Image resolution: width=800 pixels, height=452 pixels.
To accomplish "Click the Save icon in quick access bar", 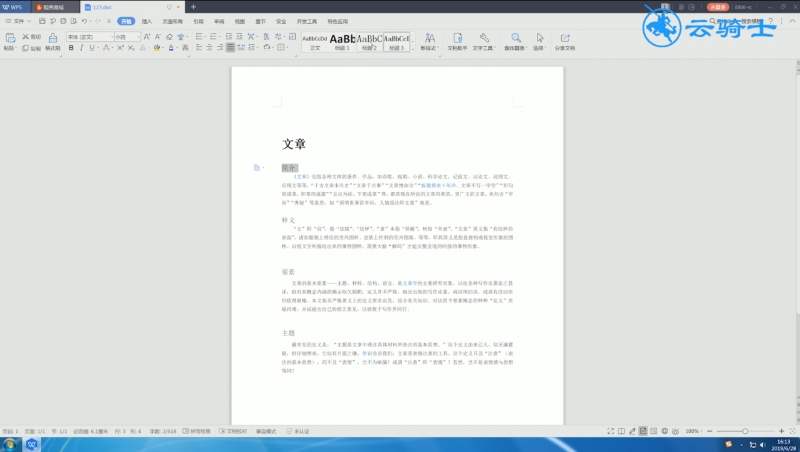I will point(42,21).
